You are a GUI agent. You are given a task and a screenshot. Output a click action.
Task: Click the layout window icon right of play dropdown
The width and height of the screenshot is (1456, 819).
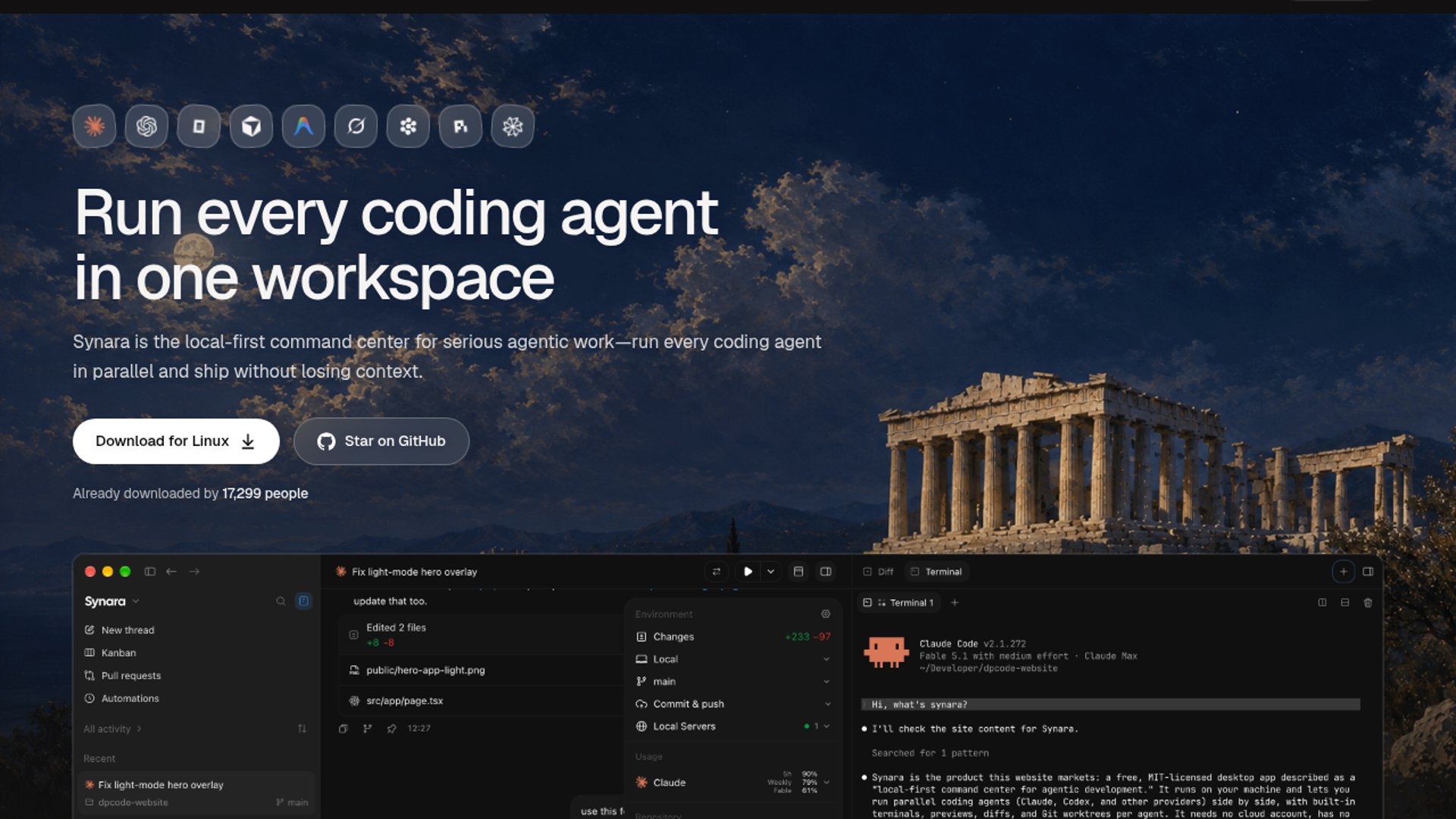point(799,572)
